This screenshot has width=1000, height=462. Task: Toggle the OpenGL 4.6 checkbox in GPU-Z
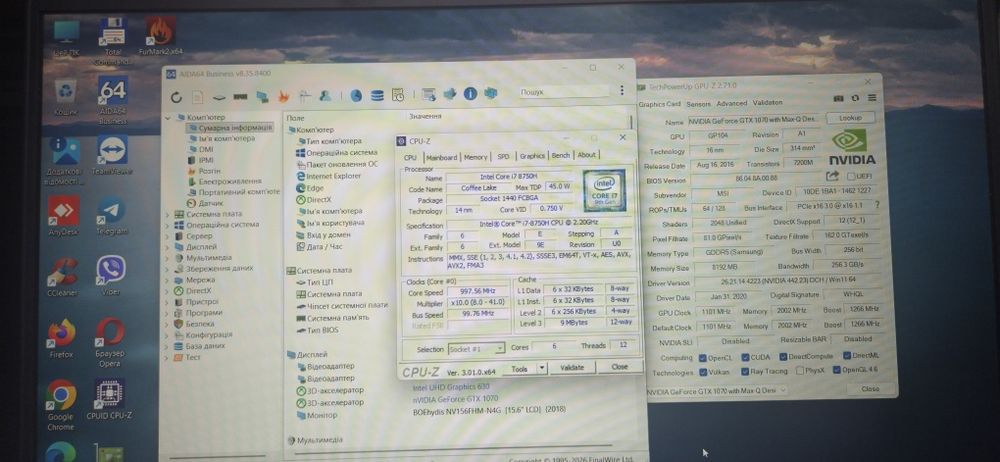[837, 369]
